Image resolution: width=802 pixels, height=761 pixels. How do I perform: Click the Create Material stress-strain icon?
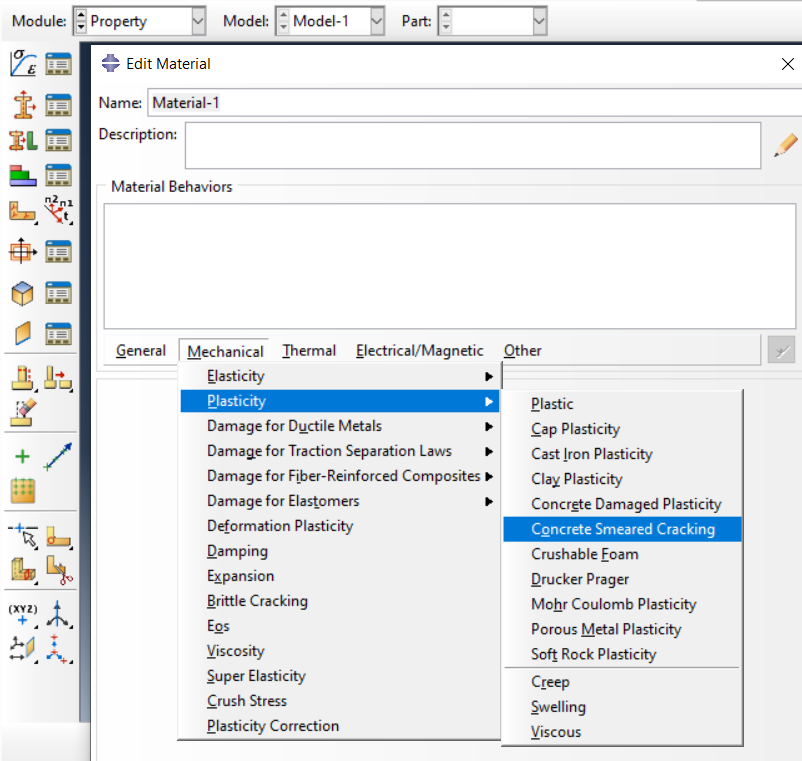pyautogui.click(x=23, y=64)
